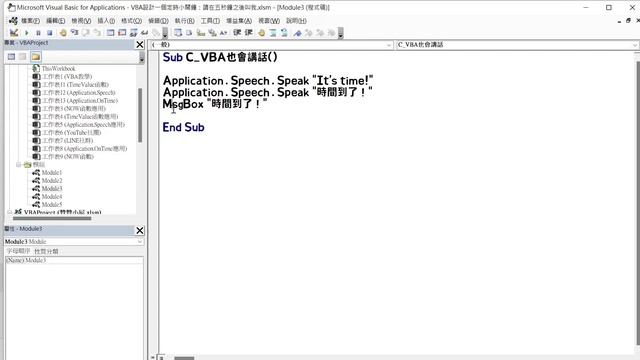This screenshot has height=360, width=640.
Task: Click the Uncomment Block icon
Action: (284, 33)
